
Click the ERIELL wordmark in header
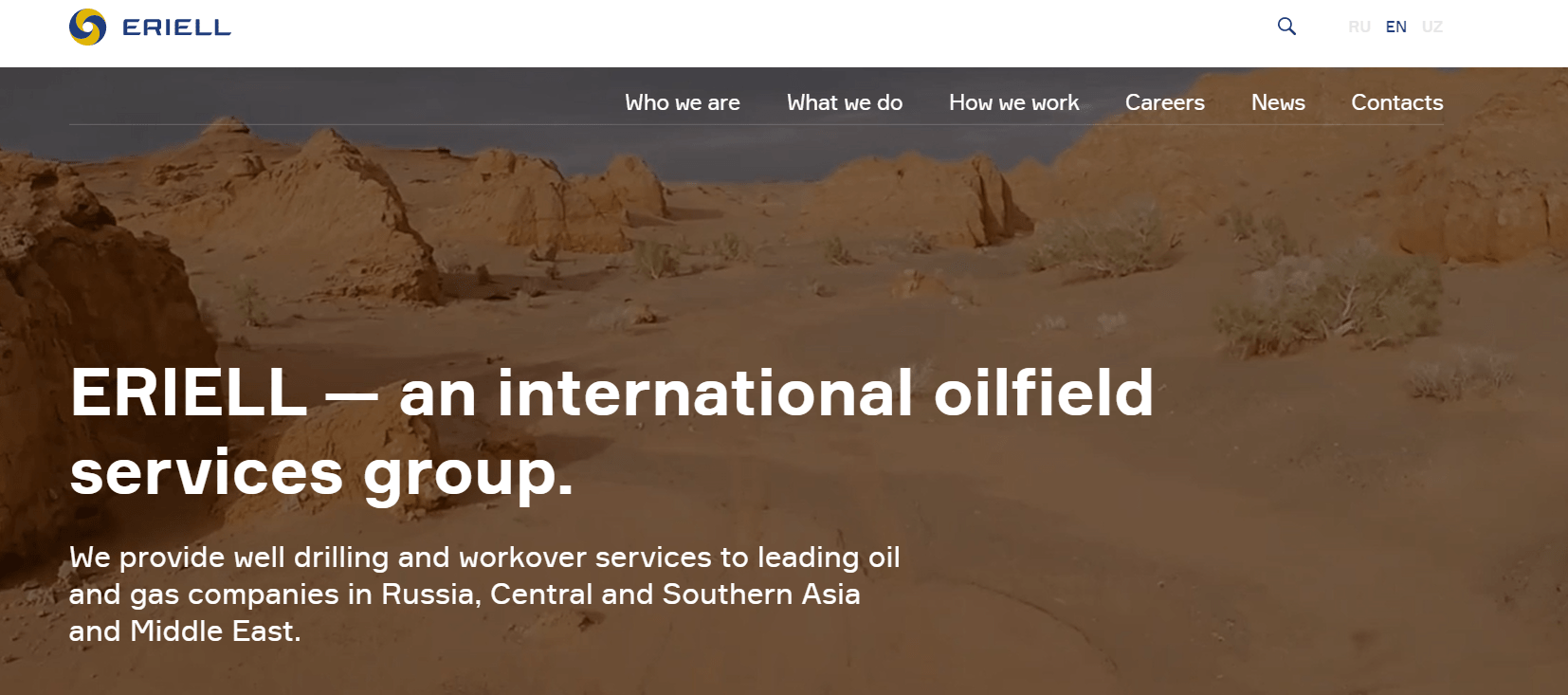(x=176, y=27)
